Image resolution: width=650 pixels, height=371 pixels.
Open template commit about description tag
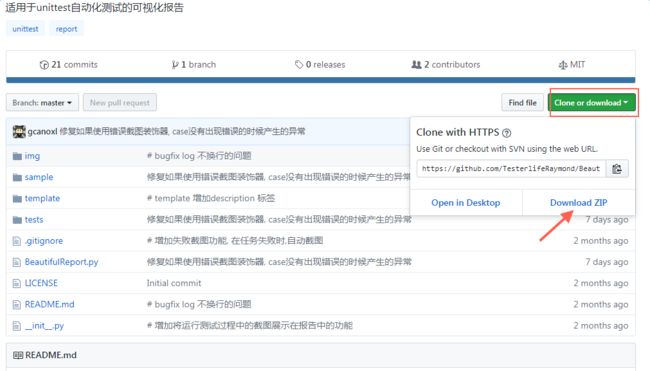pyautogui.click(x=211, y=198)
